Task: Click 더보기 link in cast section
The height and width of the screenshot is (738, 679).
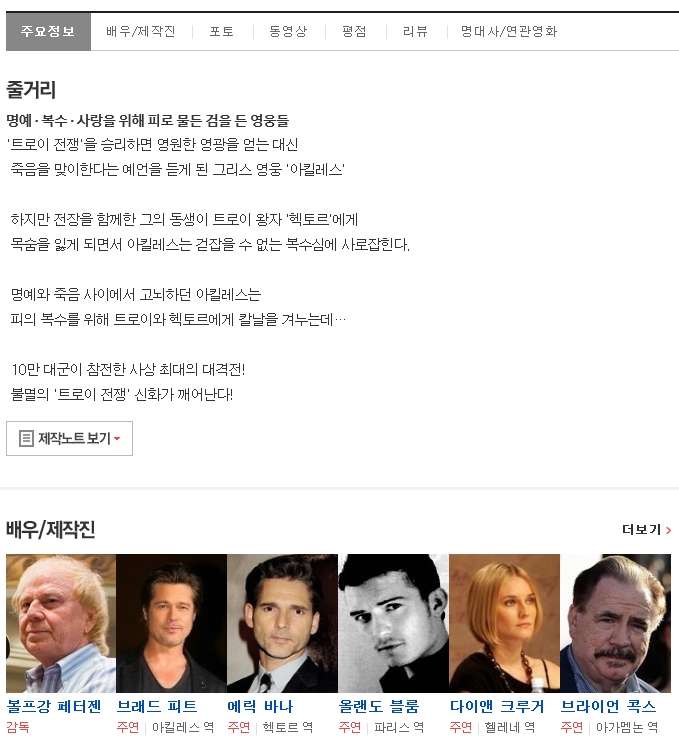Action: tap(641, 530)
